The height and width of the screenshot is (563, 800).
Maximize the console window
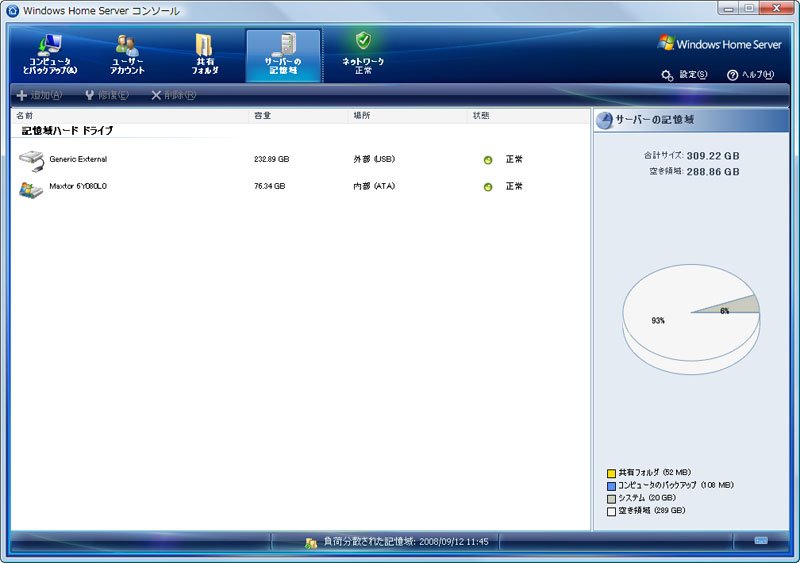pos(749,8)
